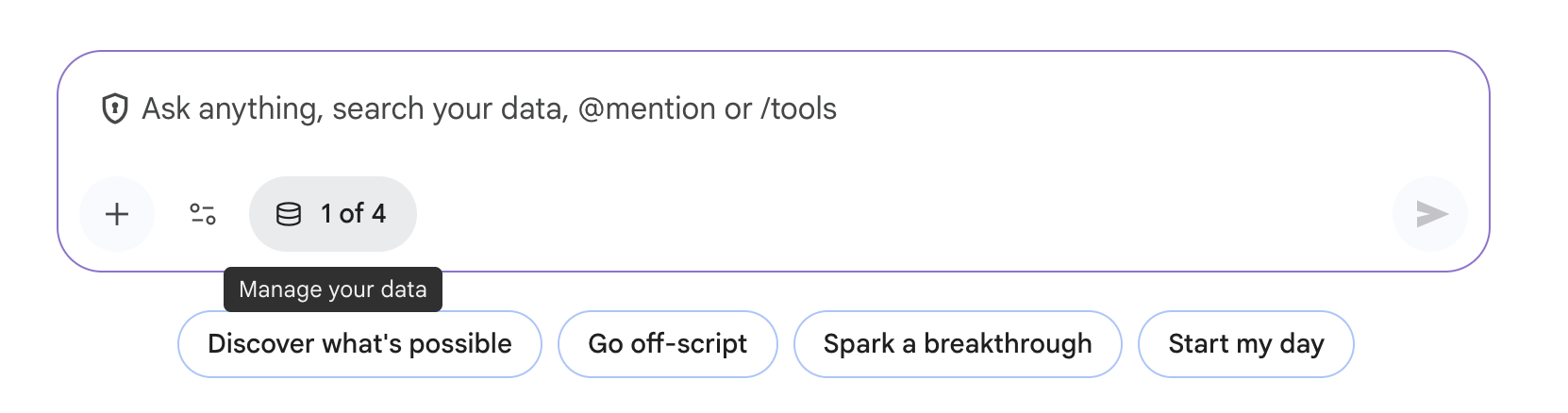Open model options via sliders icon

pyautogui.click(x=203, y=214)
